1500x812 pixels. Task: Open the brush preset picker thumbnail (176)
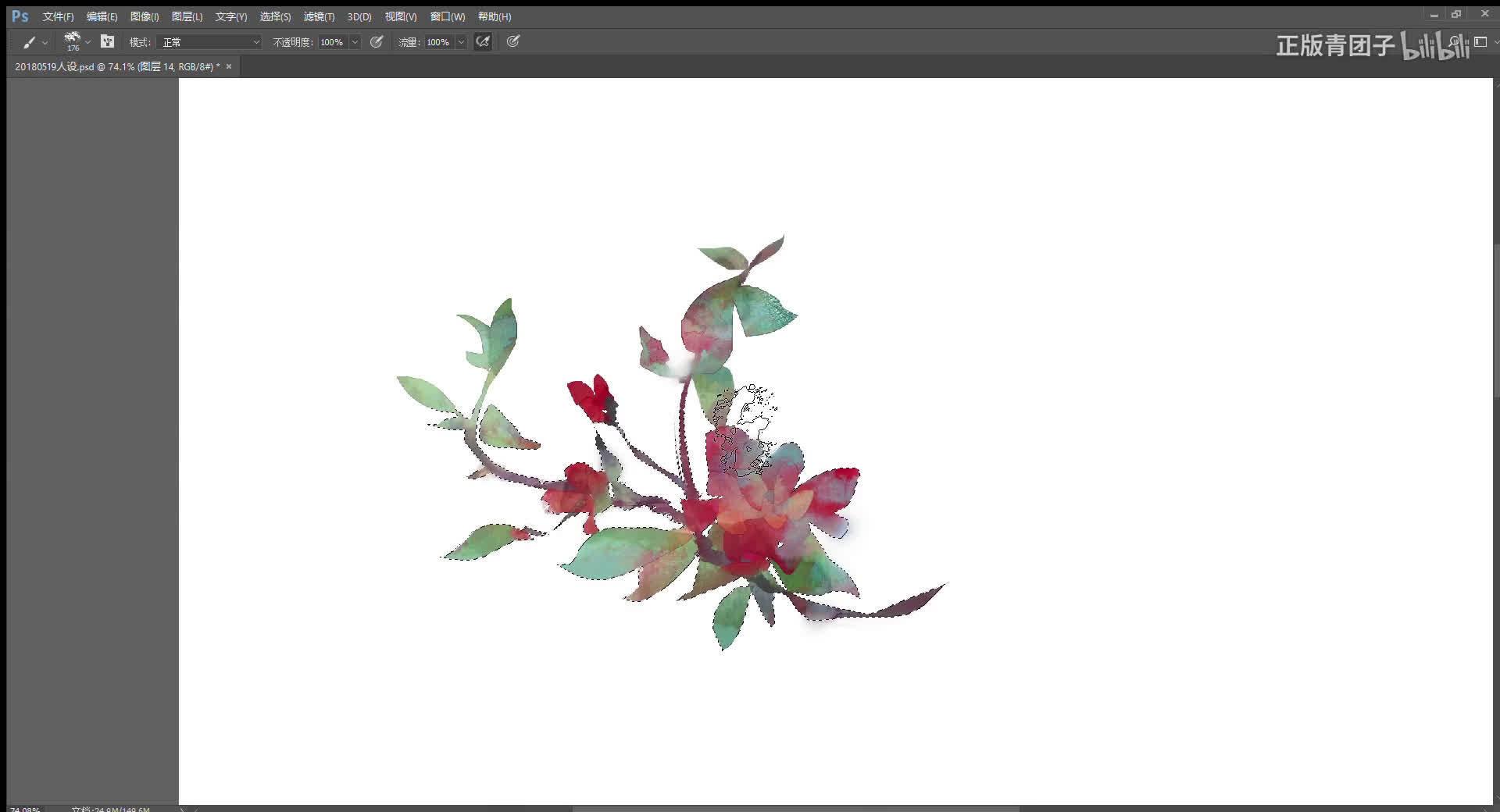tap(73, 41)
